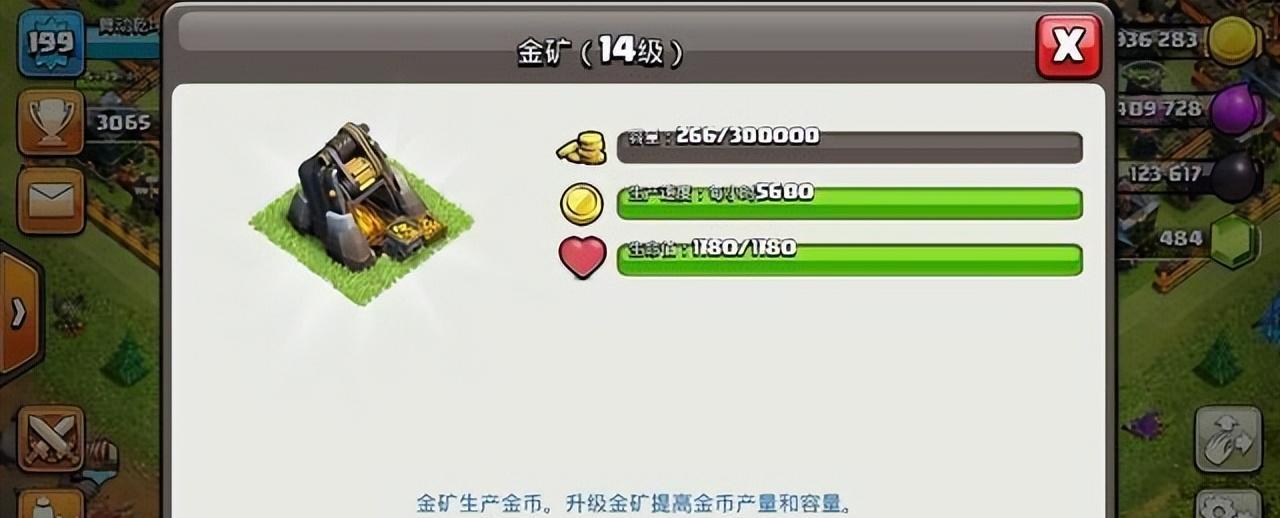
Task: Click the 金矿 (14级) dialog title
Action: 600,51
